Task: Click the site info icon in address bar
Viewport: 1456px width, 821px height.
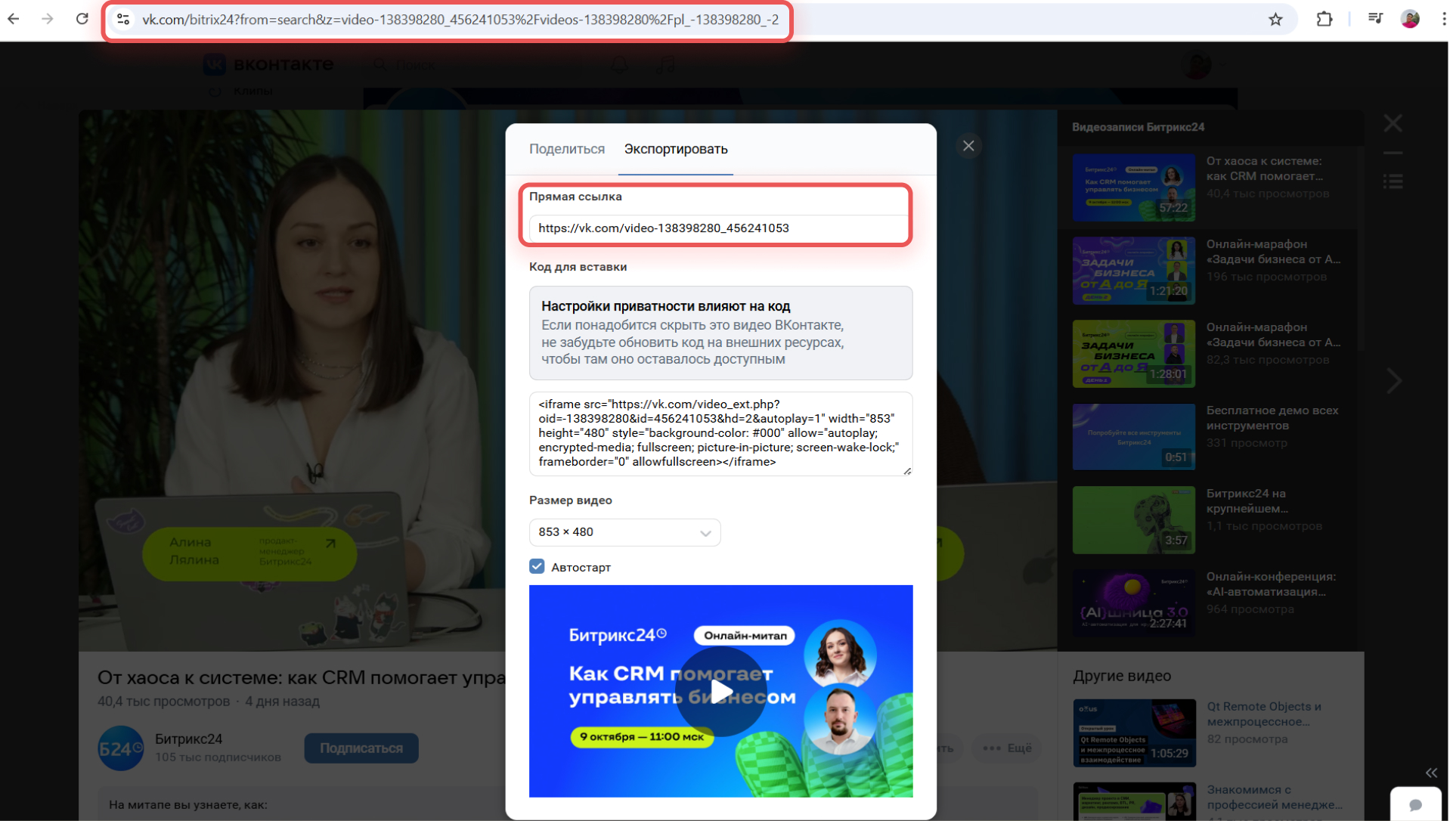Action: click(123, 20)
